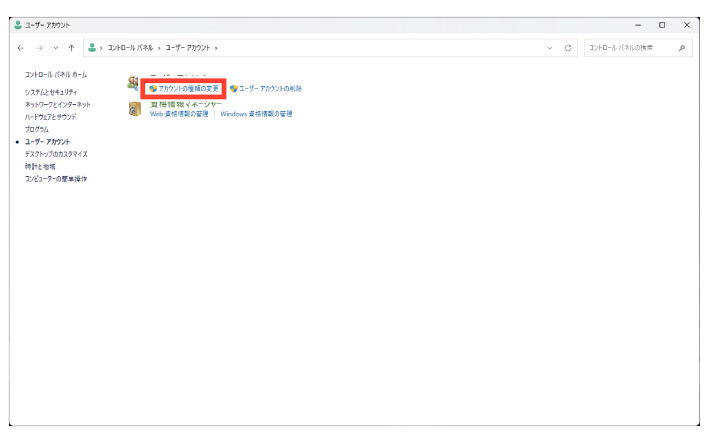Minimize the ユーザー アカウント window
Image resolution: width=708 pixels, height=443 pixels.
click(638, 25)
